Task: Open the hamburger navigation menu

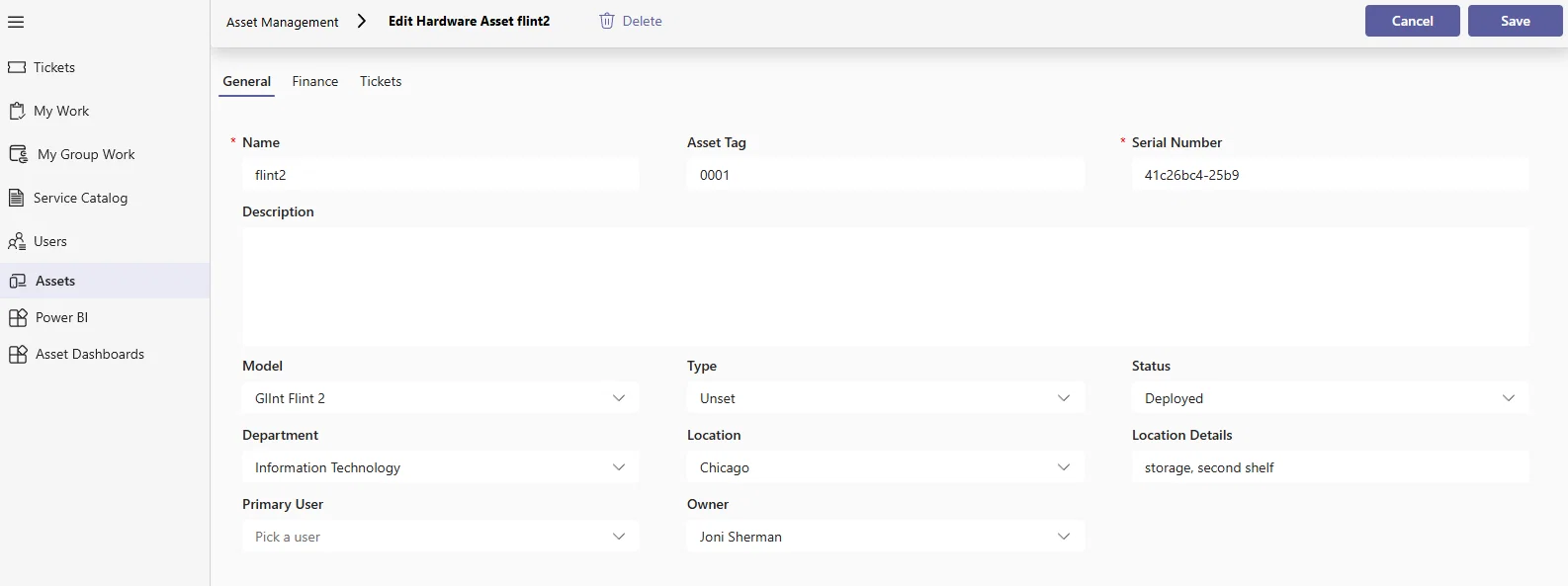Action: tap(16, 22)
